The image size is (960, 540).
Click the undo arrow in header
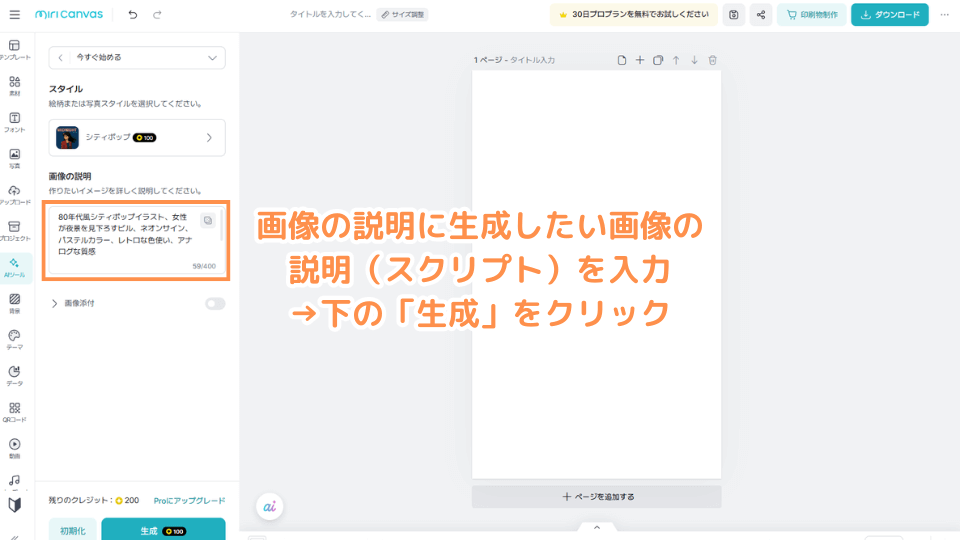[x=133, y=15]
